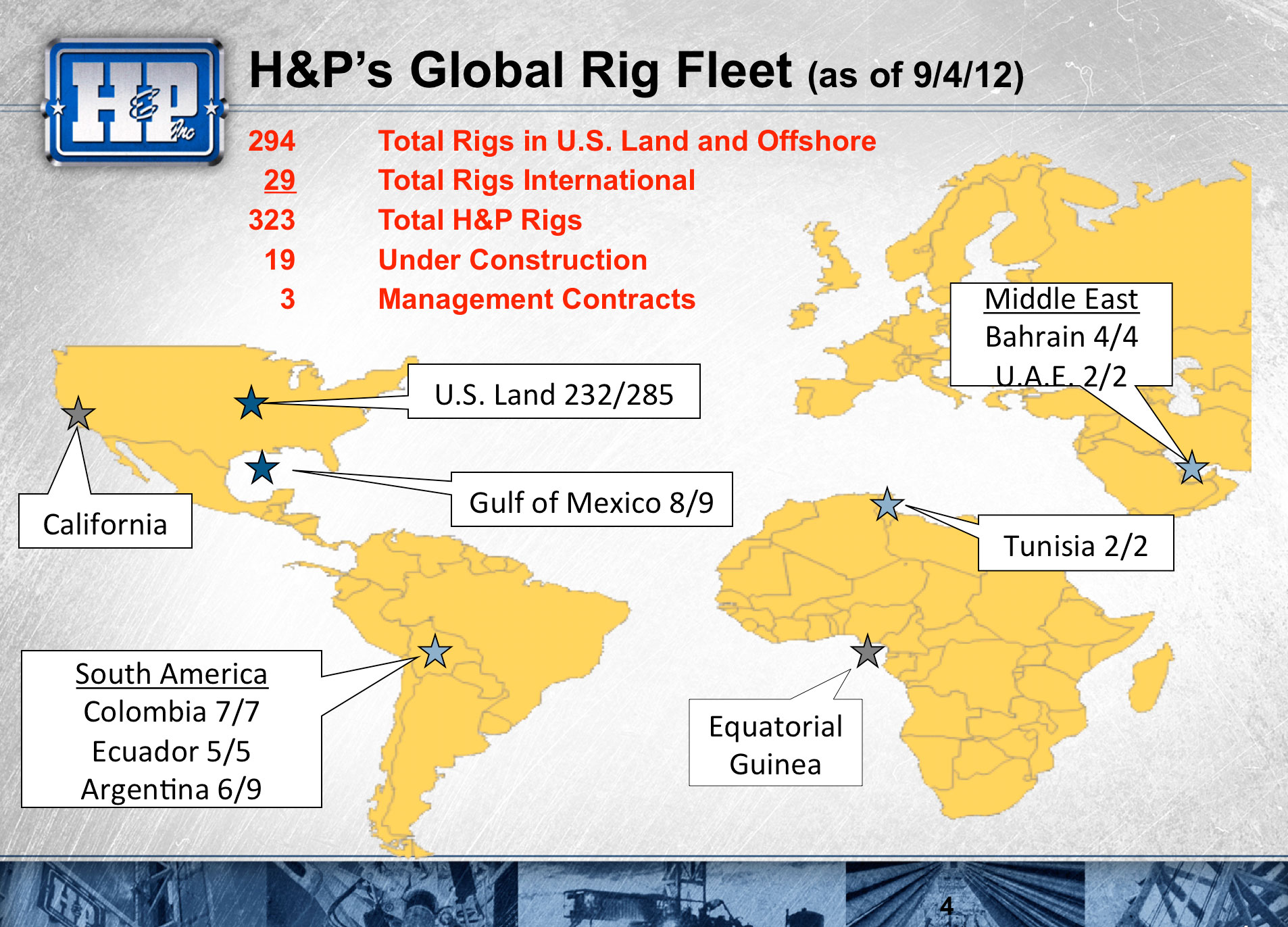Click the H&P Inc company logo

coord(134,102)
